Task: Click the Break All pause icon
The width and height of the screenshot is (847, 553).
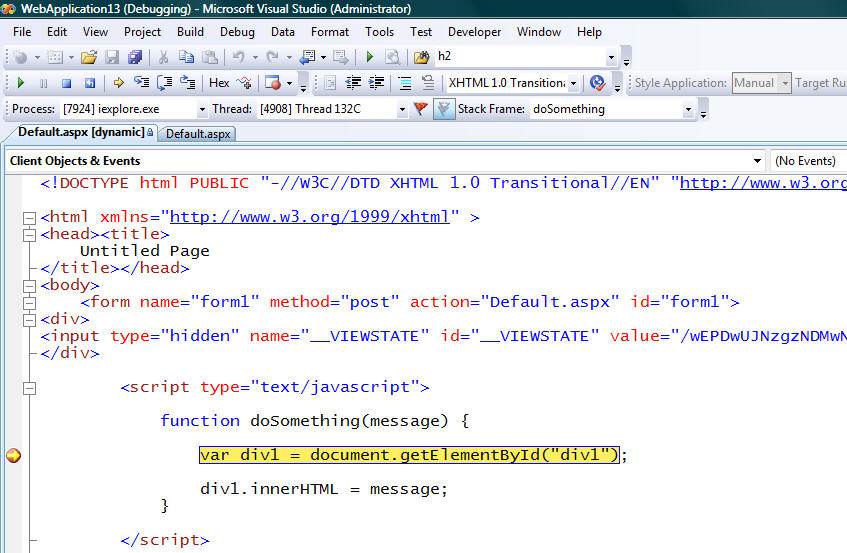Action: click(43, 83)
